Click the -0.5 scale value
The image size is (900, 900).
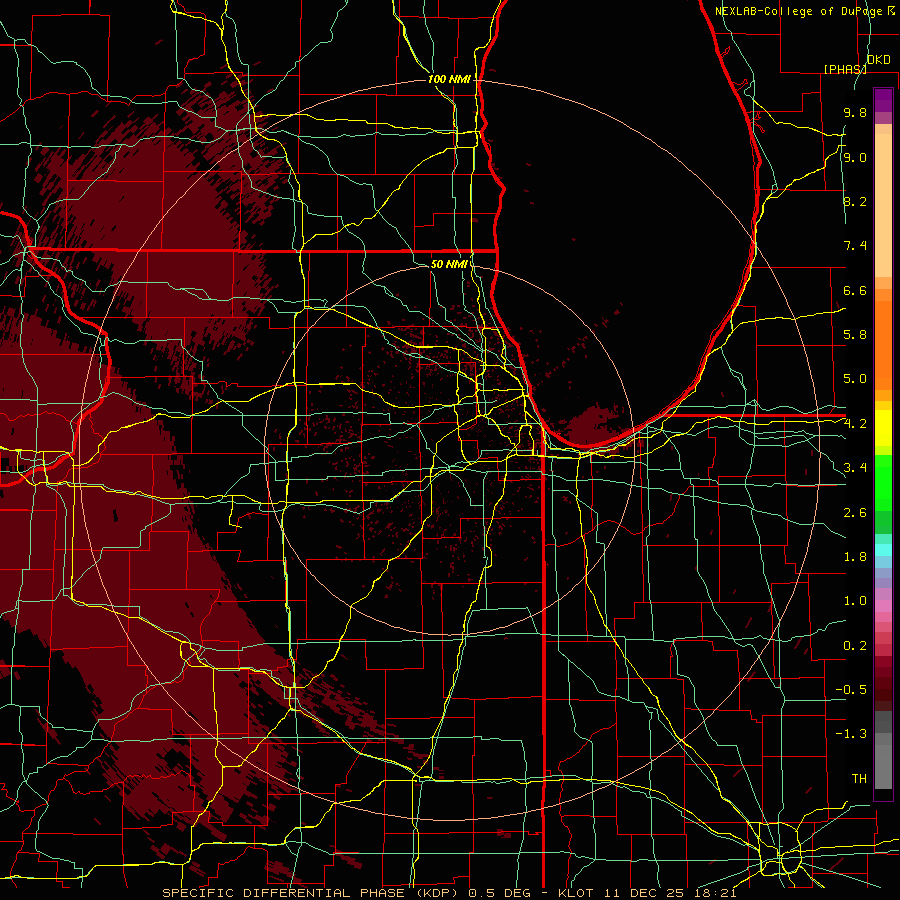(x=851, y=690)
